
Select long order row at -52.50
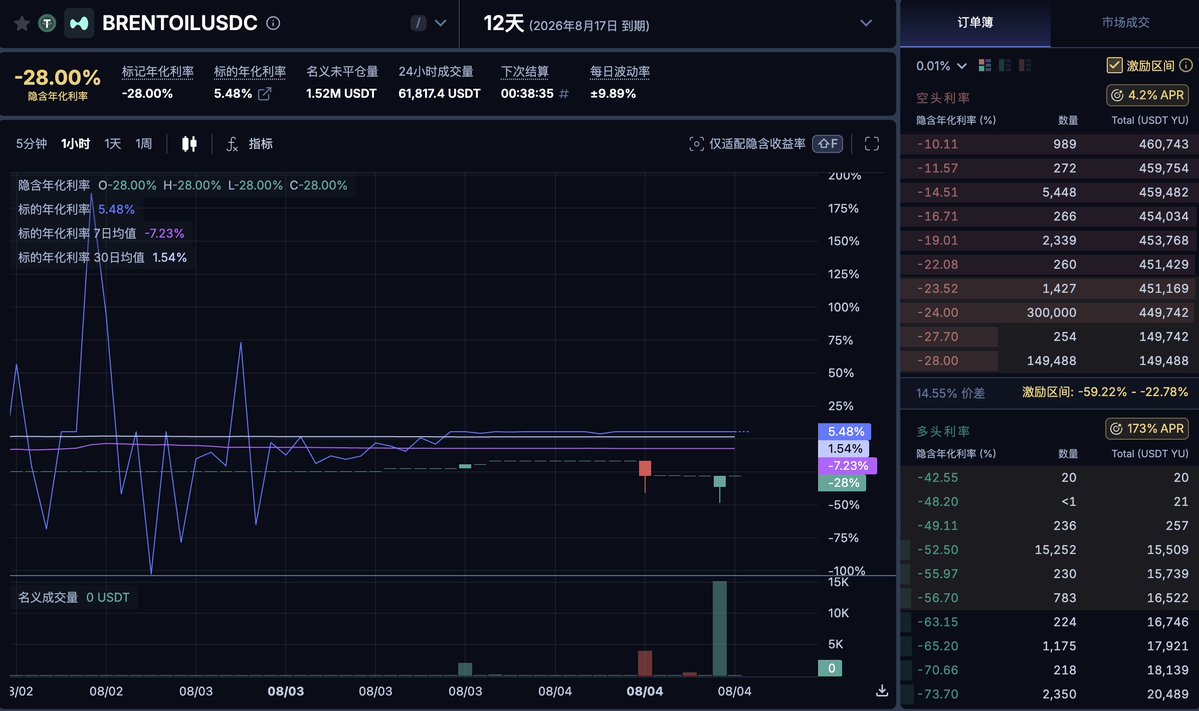[1050, 550]
